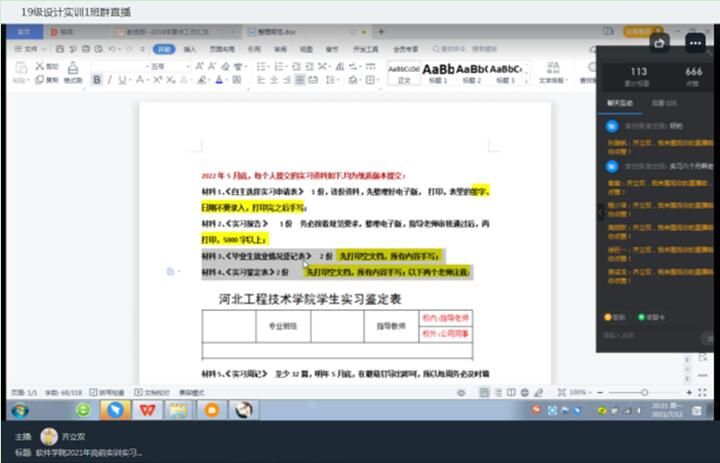Click the share icon above the chat panel

659,43
